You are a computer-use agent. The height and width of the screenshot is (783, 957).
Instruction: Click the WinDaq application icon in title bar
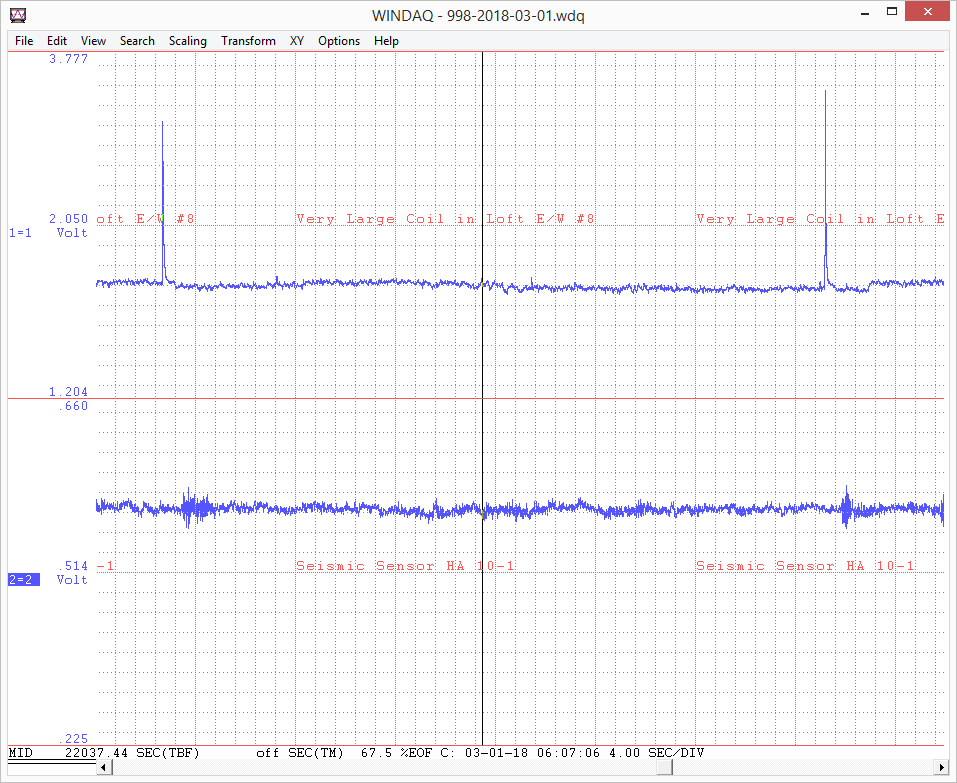click(x=17, y=15)
